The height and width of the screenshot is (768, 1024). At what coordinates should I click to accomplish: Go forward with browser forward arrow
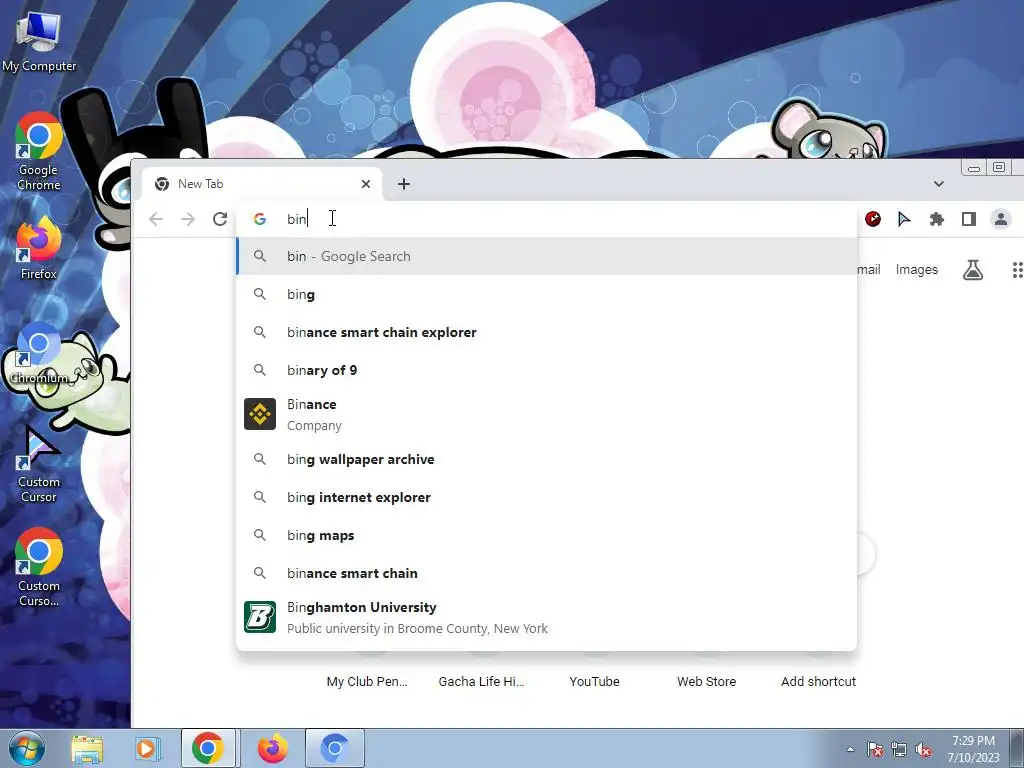point(188,219)
